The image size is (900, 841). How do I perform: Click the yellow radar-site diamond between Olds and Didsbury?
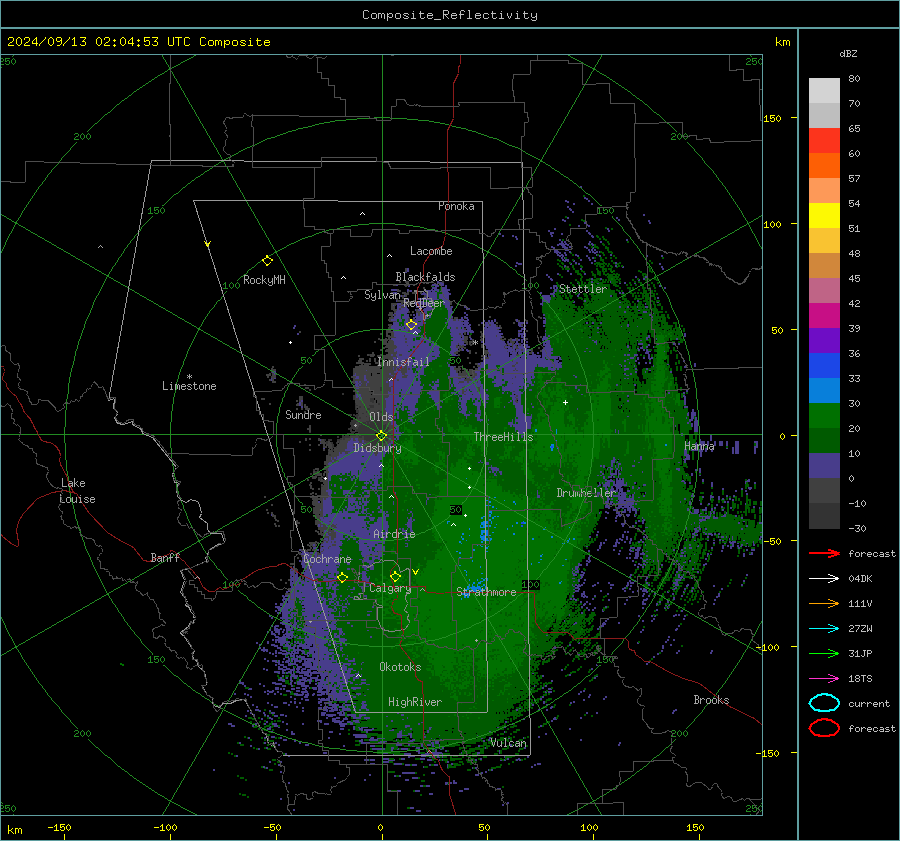[381, 435]
